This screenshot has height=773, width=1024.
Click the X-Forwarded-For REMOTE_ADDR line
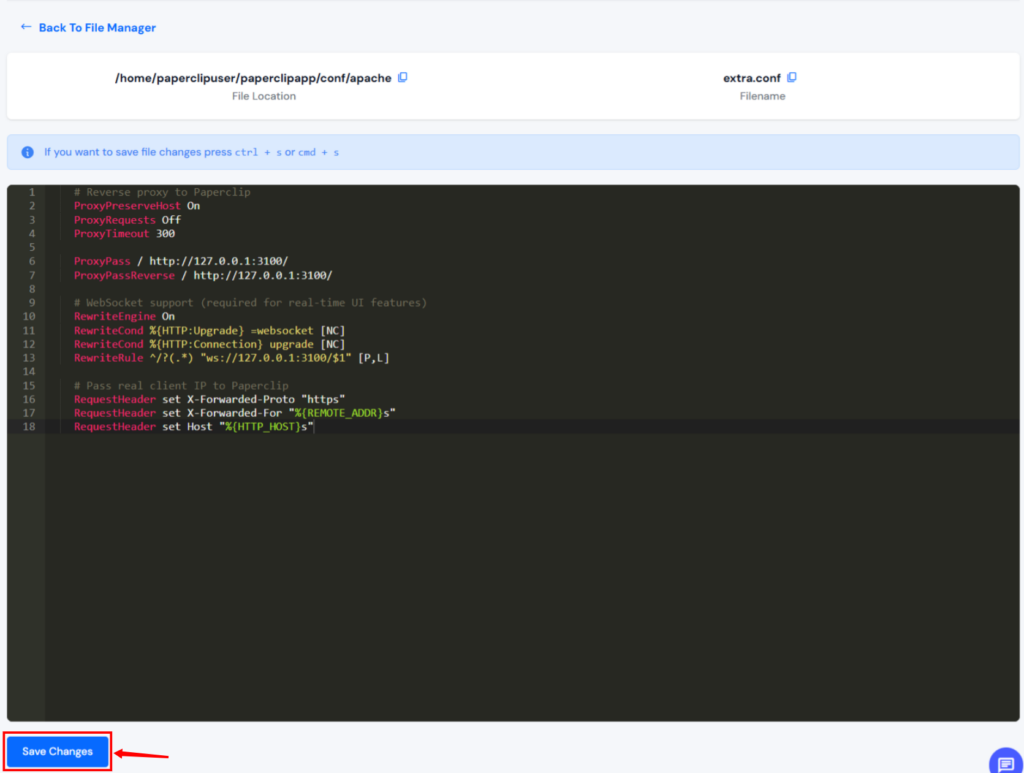click(235, 413)
